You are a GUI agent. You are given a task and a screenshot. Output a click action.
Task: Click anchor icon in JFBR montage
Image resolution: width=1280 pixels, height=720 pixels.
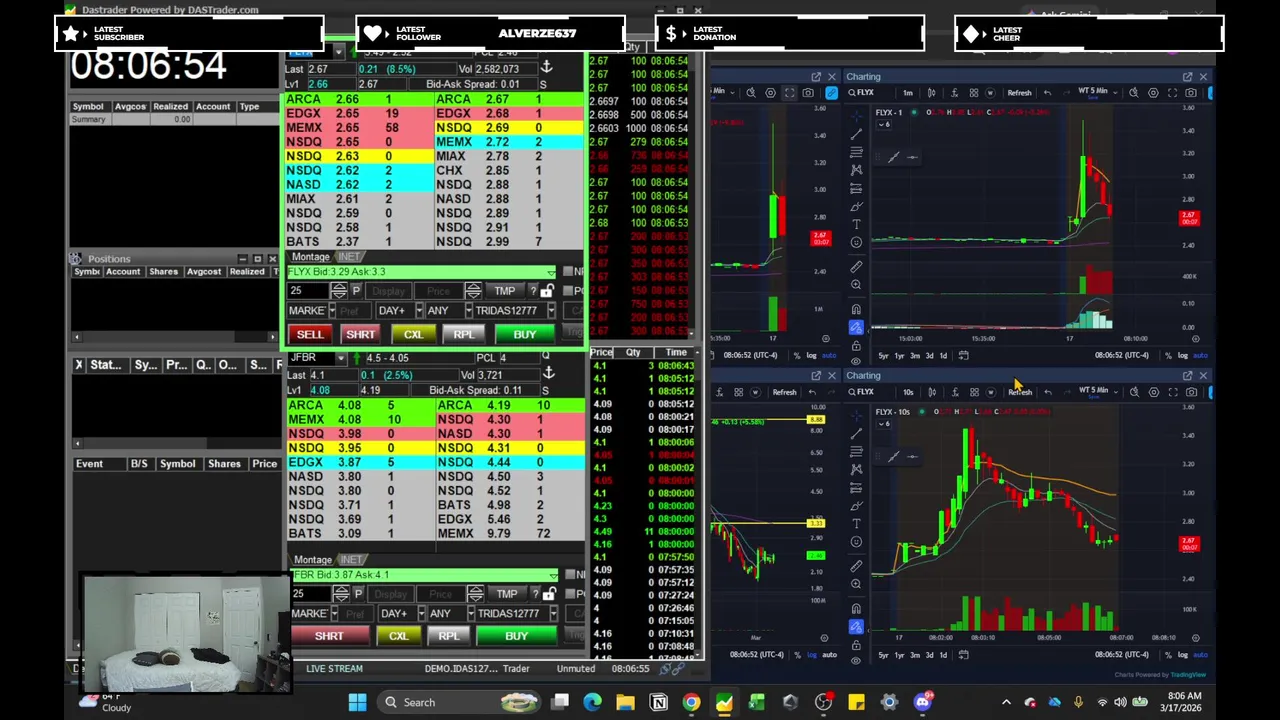548,374
